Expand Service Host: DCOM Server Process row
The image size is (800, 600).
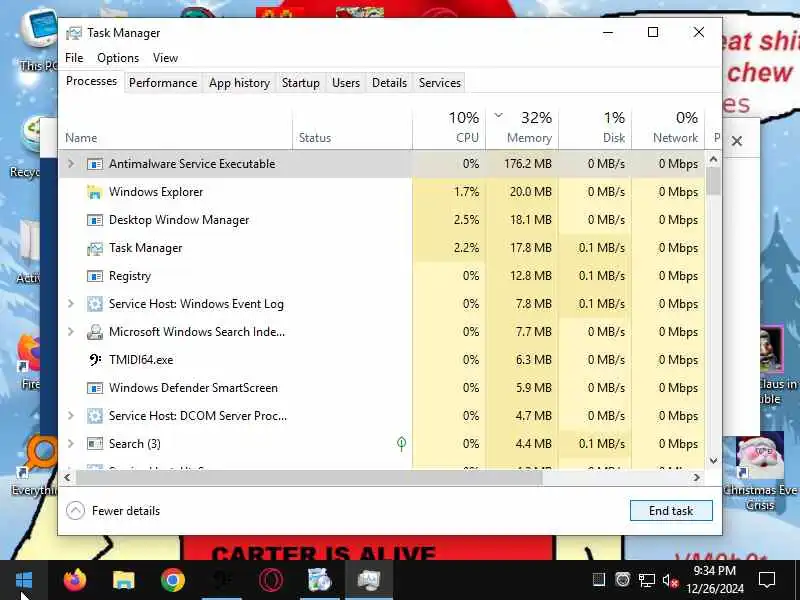pyautogui.click(x=71, y=416)
